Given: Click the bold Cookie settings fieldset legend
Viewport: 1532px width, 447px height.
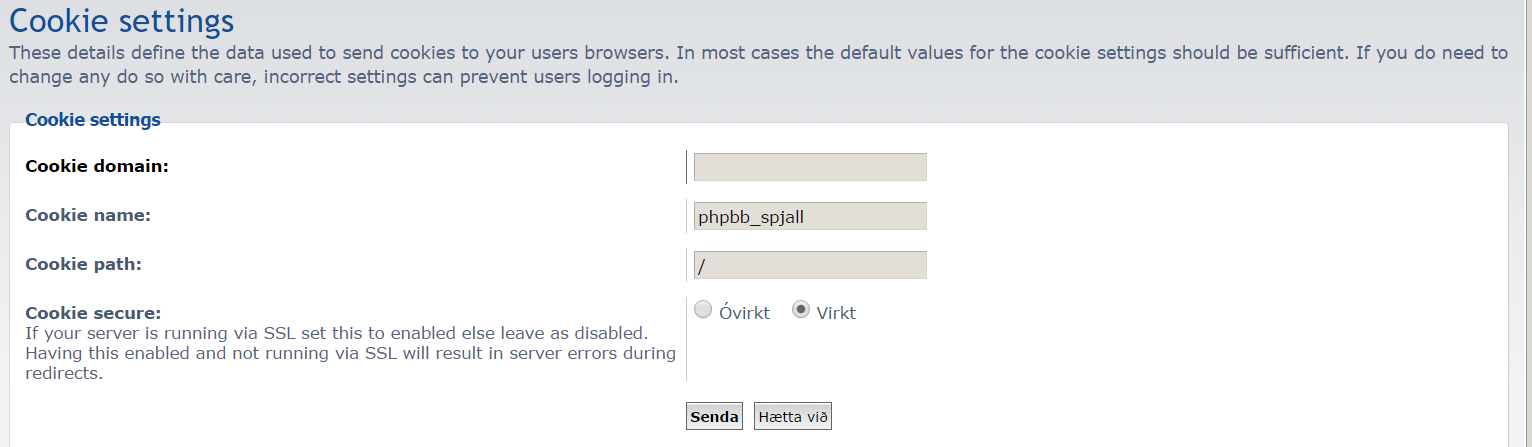Looking at the screenshot, I should click(93, 120).
